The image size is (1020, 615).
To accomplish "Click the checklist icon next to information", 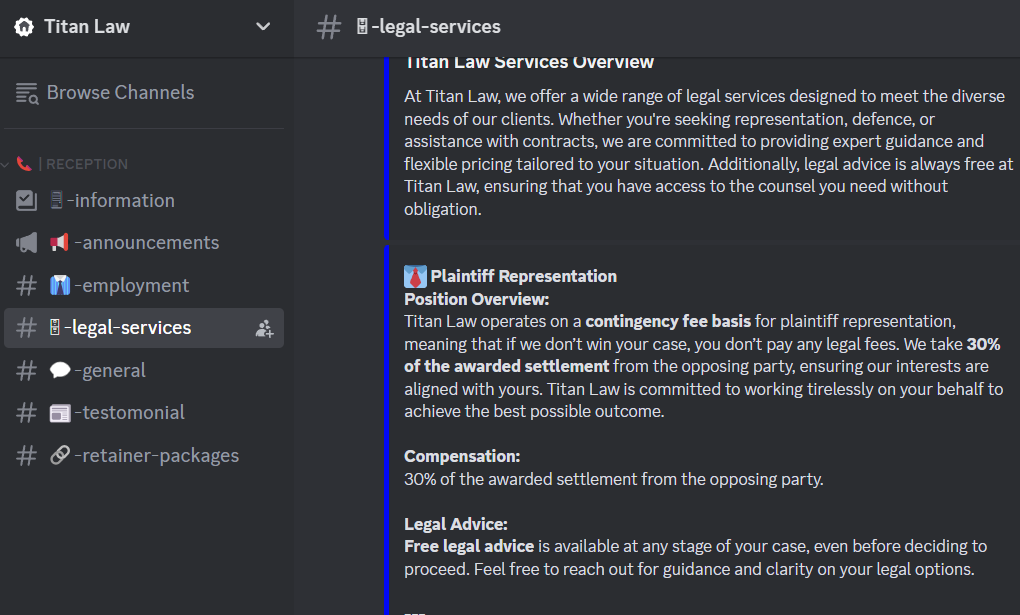I will click(x=26, y=200).
